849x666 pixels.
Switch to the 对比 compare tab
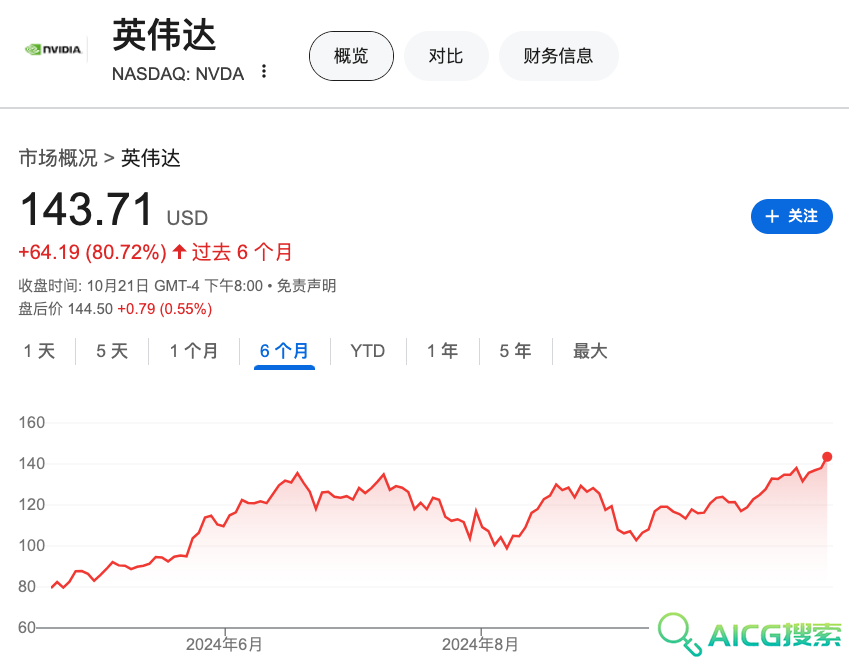446,56
